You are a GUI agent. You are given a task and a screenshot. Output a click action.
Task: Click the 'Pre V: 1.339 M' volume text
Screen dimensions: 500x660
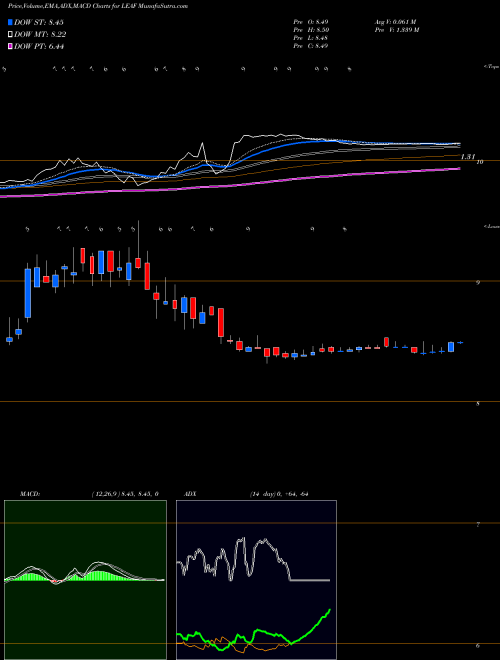[396, 30]
